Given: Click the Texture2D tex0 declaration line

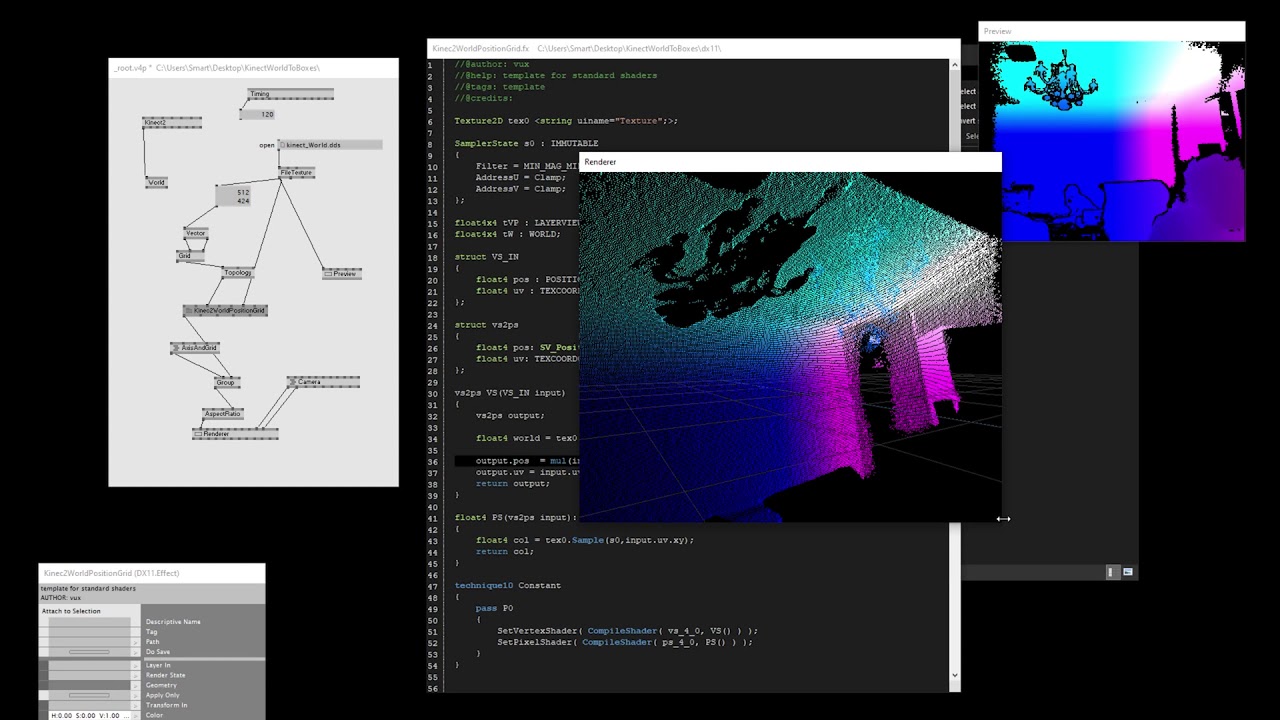Looking at the screenshot, I should point(566,121).
